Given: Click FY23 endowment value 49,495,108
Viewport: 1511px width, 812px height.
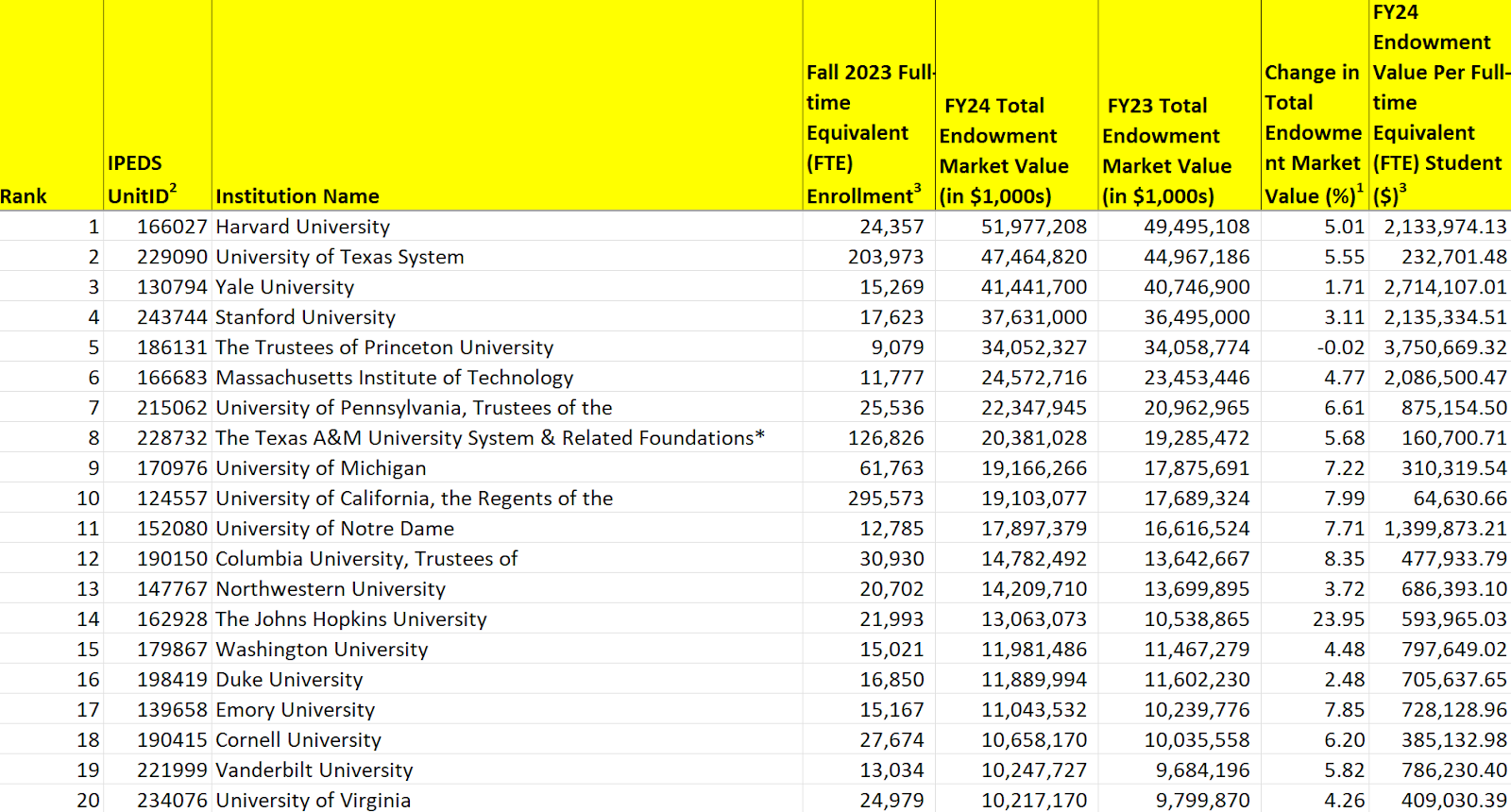Looking at the screenshot, I should click(1180, 226).
